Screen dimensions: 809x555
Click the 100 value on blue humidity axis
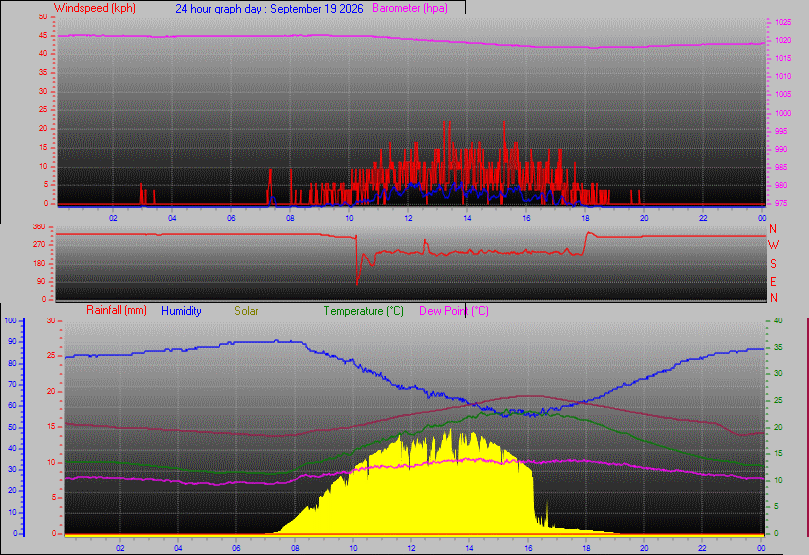click(11, 320)
